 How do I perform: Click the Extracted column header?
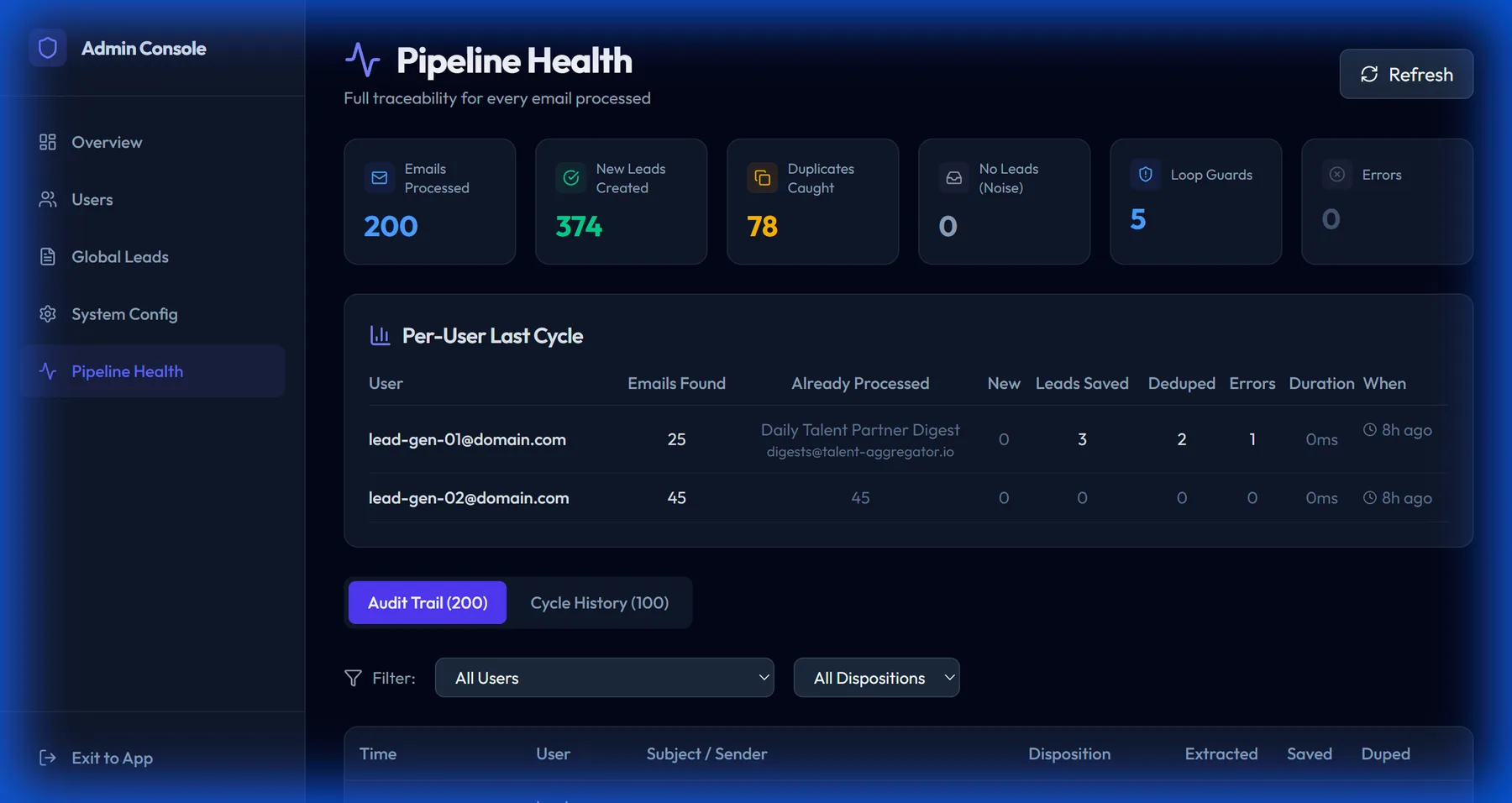click(1221, 753)
